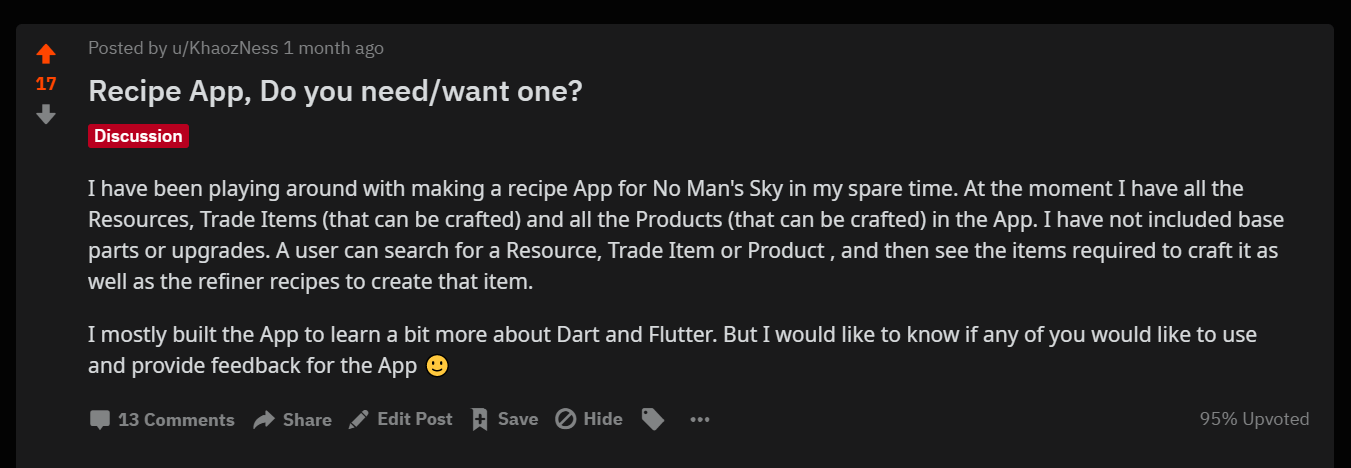1351x468 pixels.
Task: Click the tag icon for flair
Action: click(653, 420)
